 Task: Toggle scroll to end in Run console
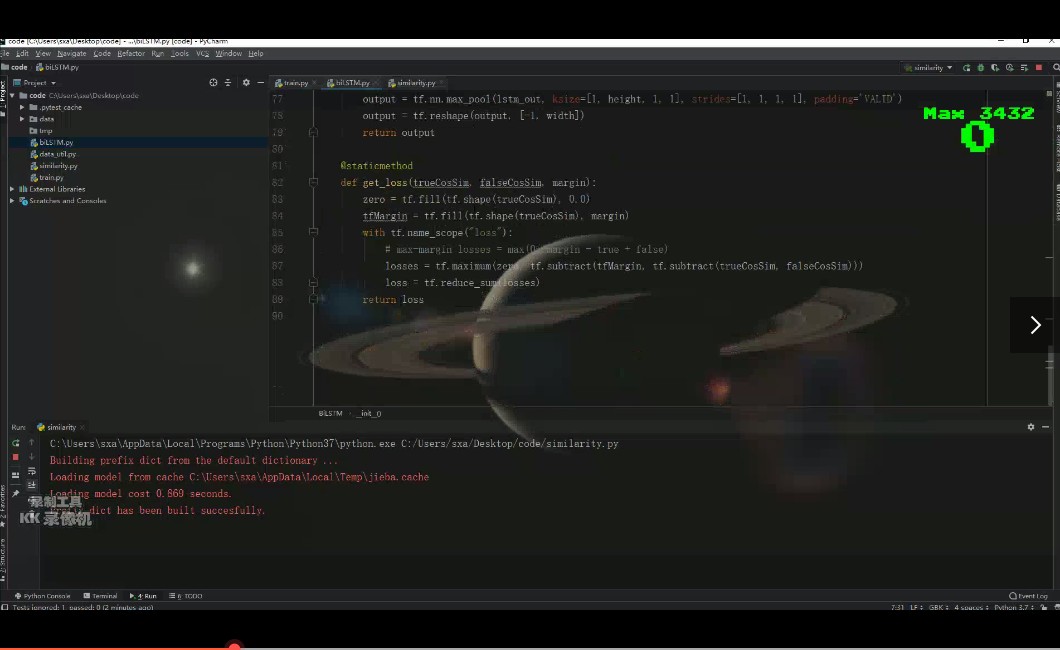point(31,485)
